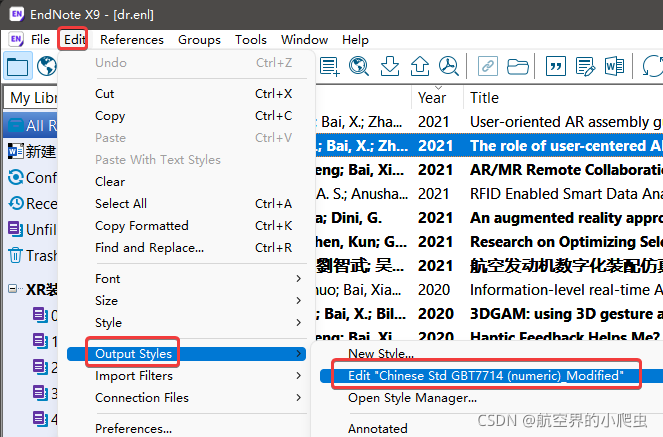Select row "航空发动机数字化装配仿真"
Screen dimensions: 663x437
(489, 266)
